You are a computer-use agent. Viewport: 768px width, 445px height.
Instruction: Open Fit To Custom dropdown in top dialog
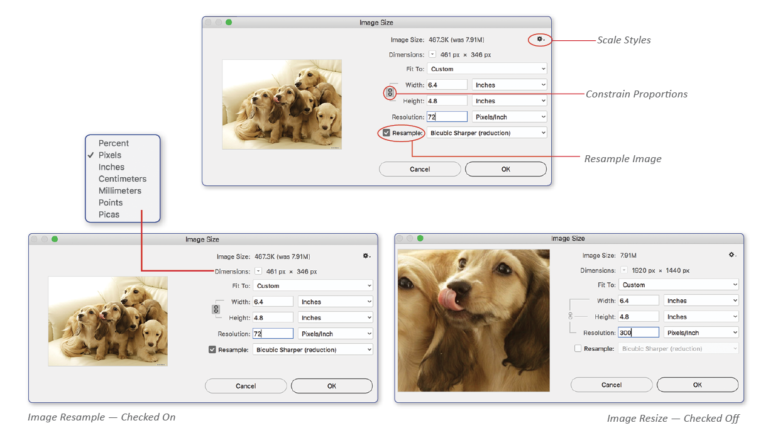pos(487,69)
